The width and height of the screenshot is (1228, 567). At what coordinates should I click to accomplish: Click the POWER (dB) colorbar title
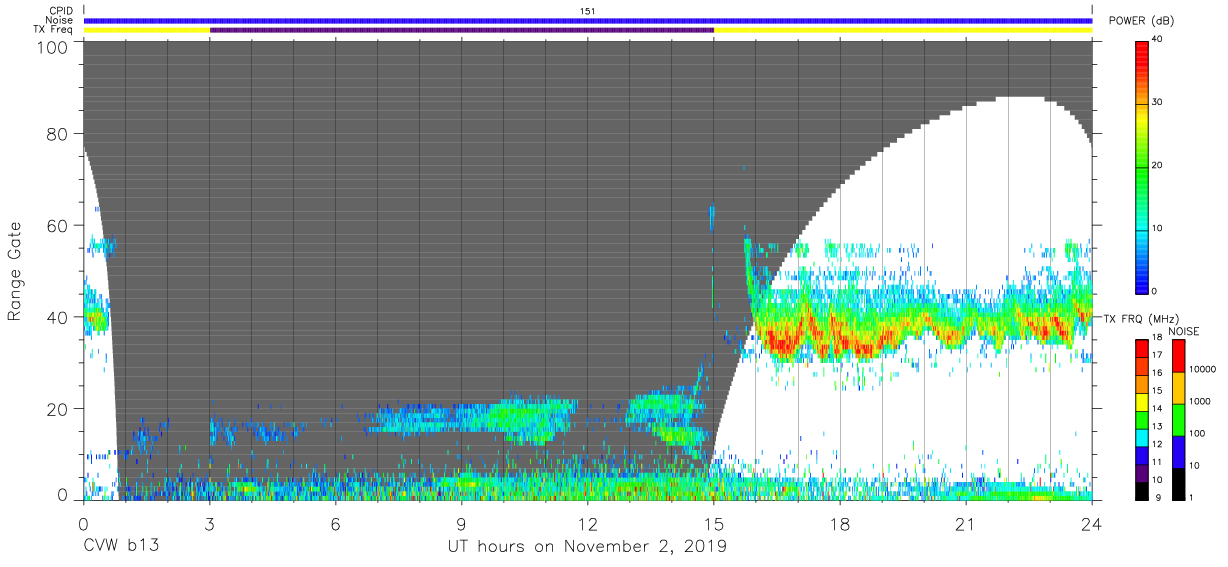click(x=1141, y=21)
